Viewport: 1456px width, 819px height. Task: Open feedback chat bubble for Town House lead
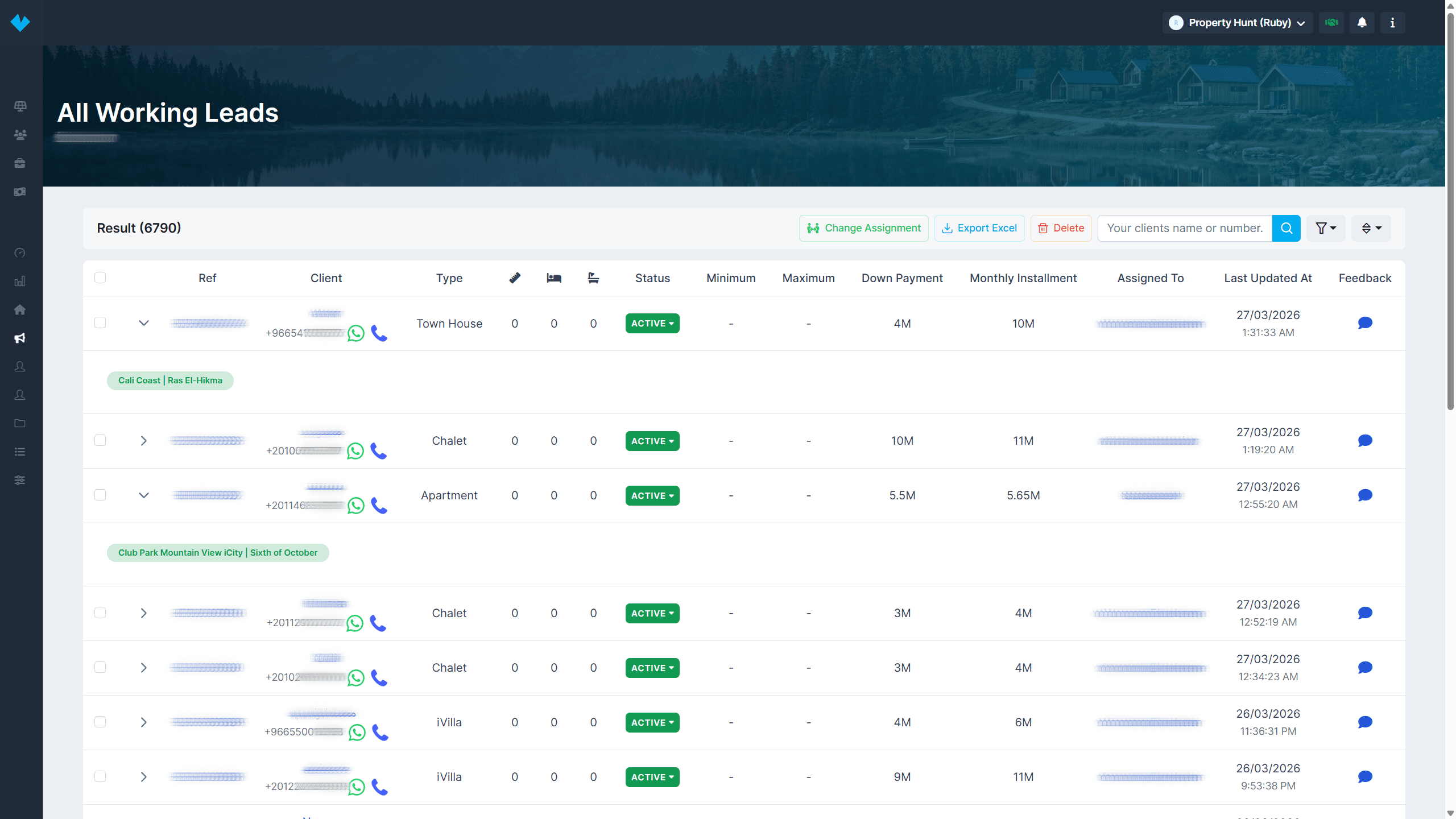pyautogui.click(x=1365, y=324)
